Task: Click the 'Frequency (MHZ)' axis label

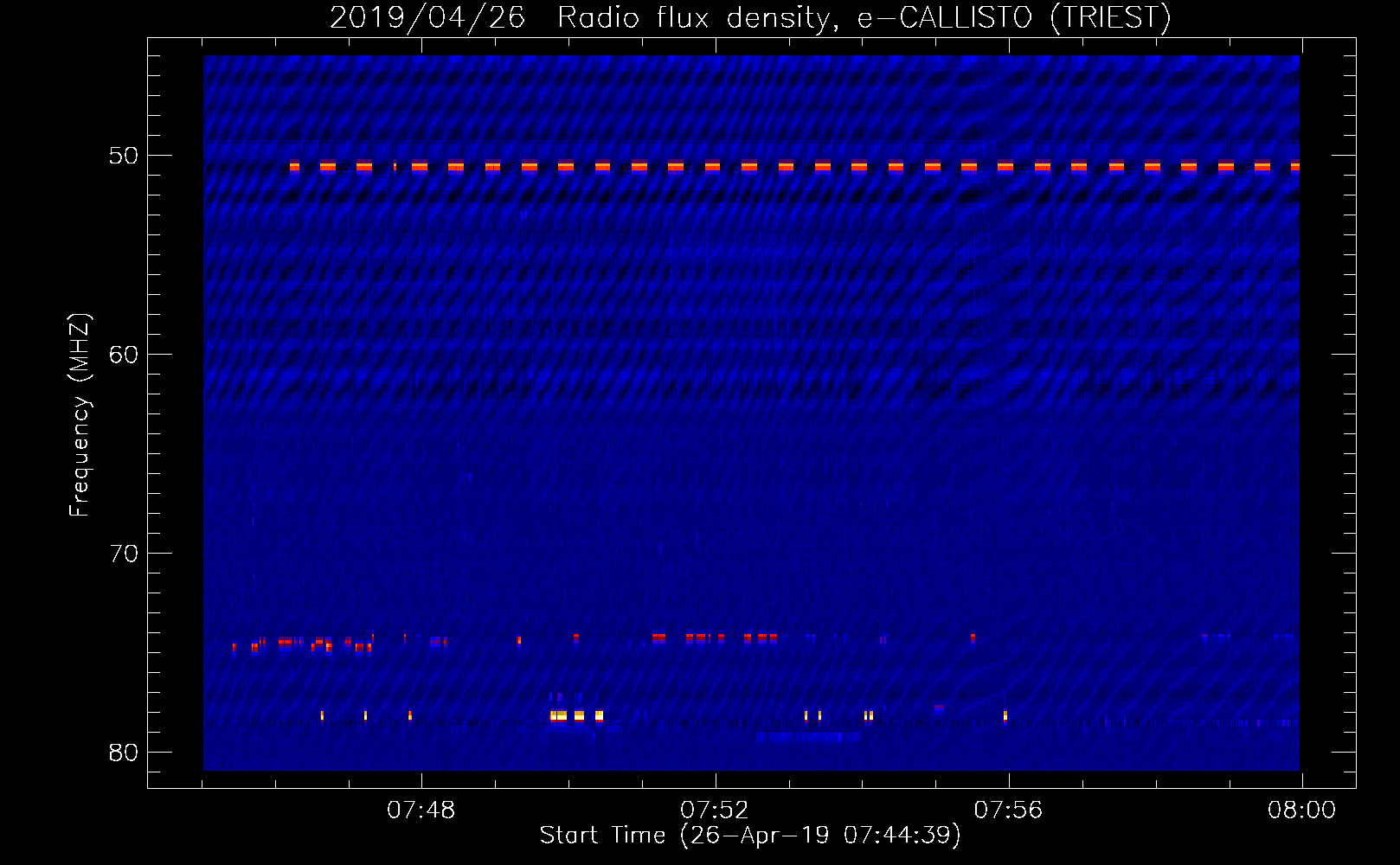Action: coord(80,415)
